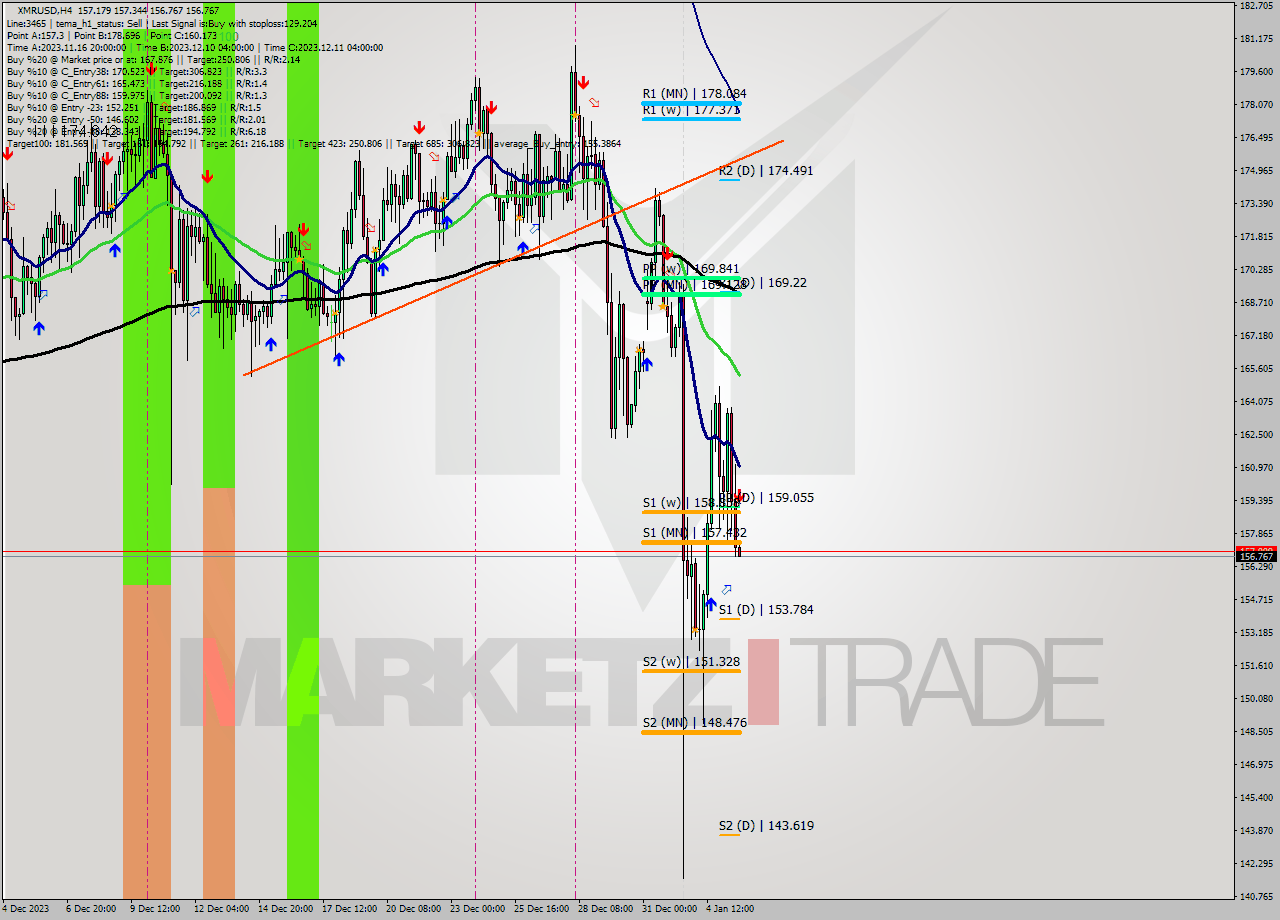Click 154.715 on the price axis
The image size is (1280, 920).
point(1256,599)
